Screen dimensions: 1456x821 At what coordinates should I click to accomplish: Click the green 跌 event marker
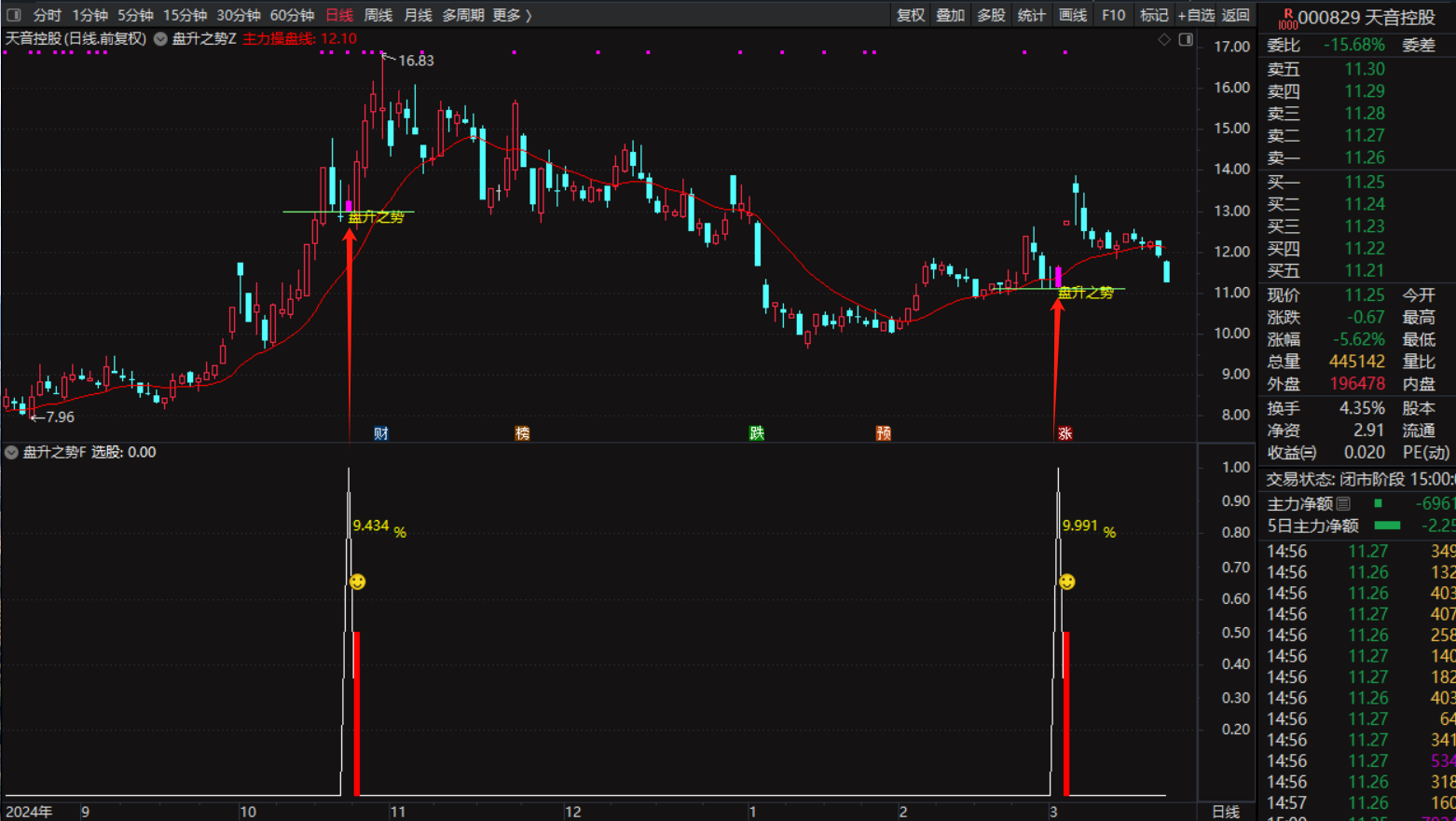point(757,433)
